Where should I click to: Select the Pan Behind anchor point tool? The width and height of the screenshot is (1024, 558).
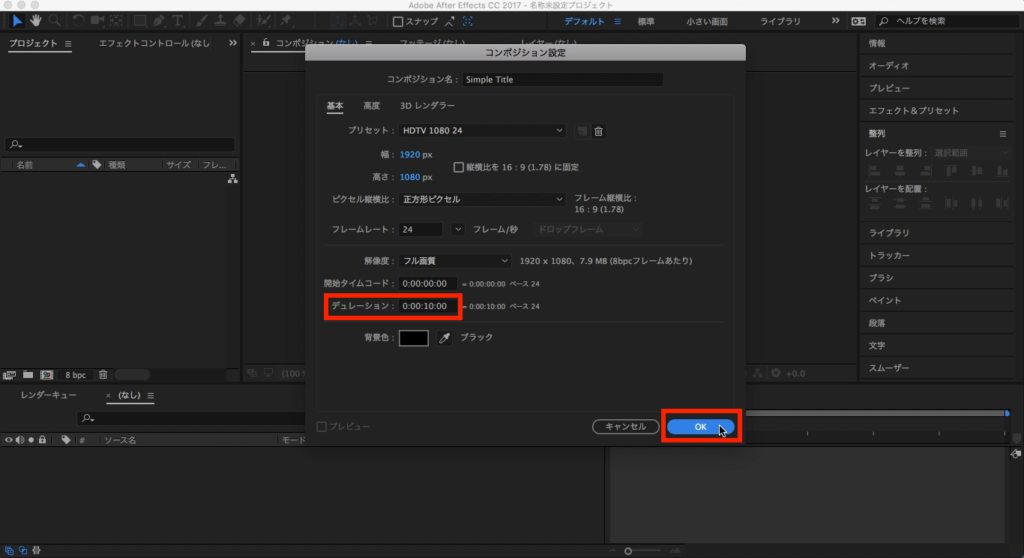116,21
